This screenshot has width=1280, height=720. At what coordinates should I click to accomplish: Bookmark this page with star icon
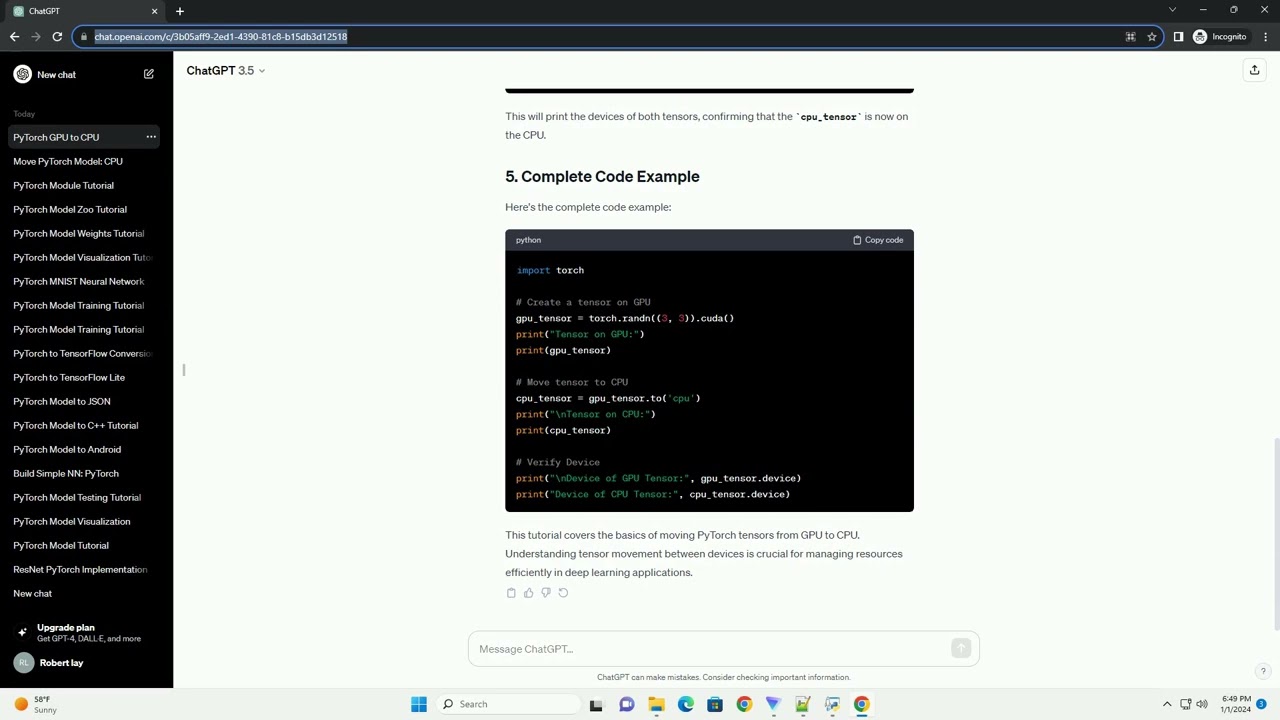point(1152,37)
